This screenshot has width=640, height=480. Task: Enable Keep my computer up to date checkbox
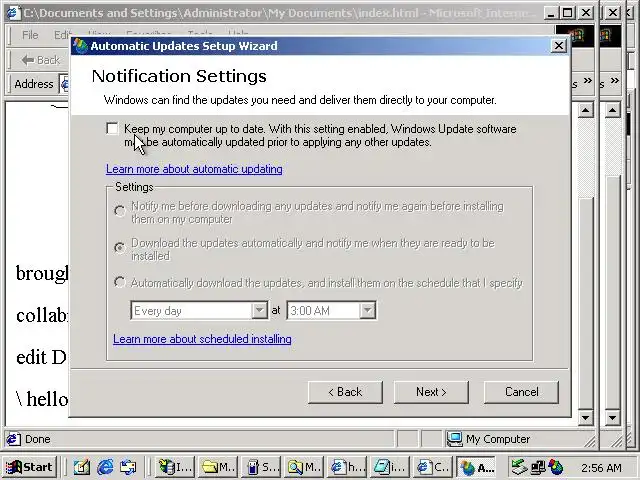[112, 129]
